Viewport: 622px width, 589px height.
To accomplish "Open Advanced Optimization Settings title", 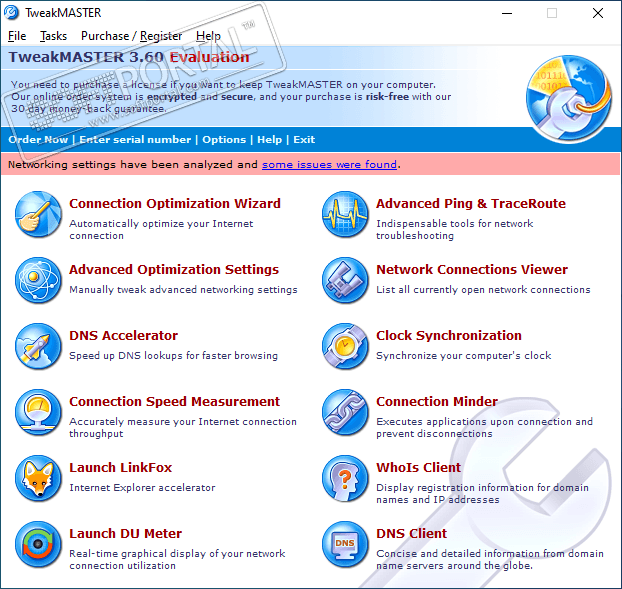I will [x=174, y=270].
